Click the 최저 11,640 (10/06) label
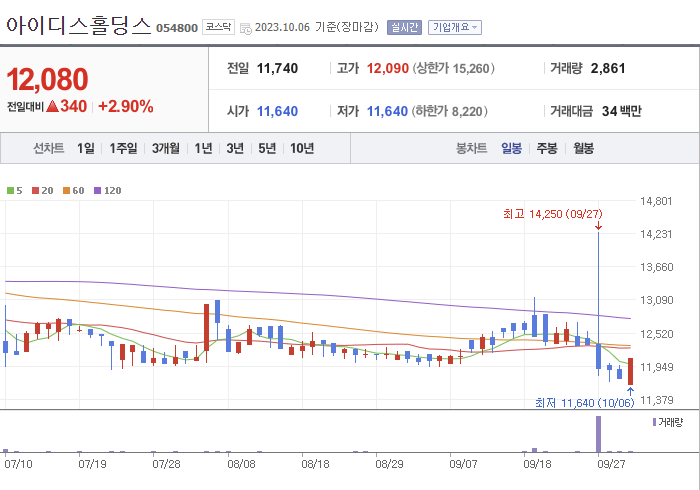Image resolution: width=700 pixels, height=490 pixels. [584, 403]
